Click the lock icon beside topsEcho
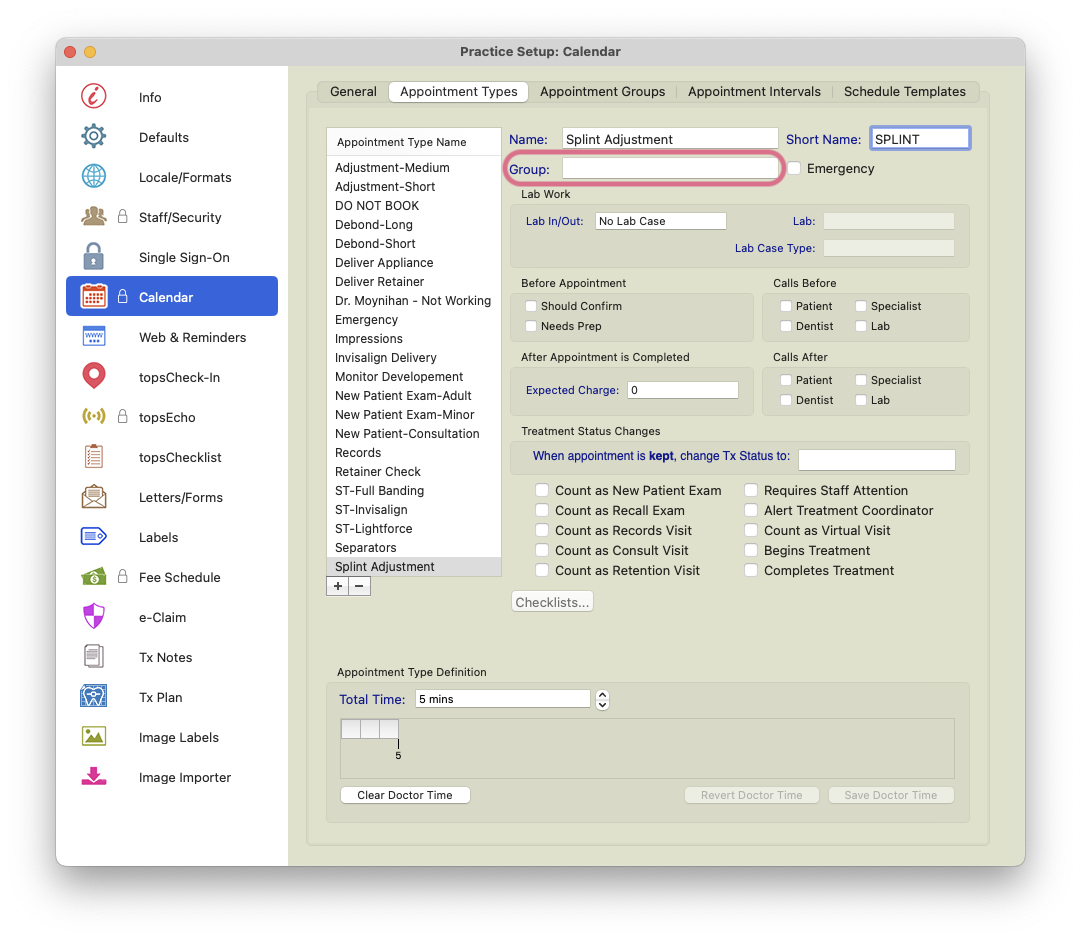Image resolution: width=1081 pixels, height=940 pixels. click(123, 416)
